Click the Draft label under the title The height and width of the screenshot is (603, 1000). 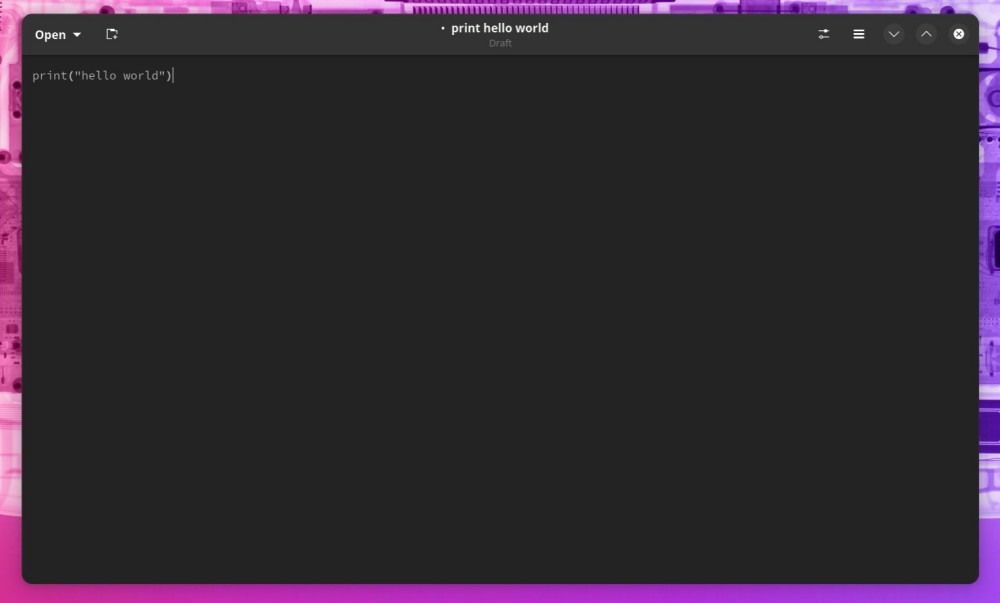tap(500, 43)
